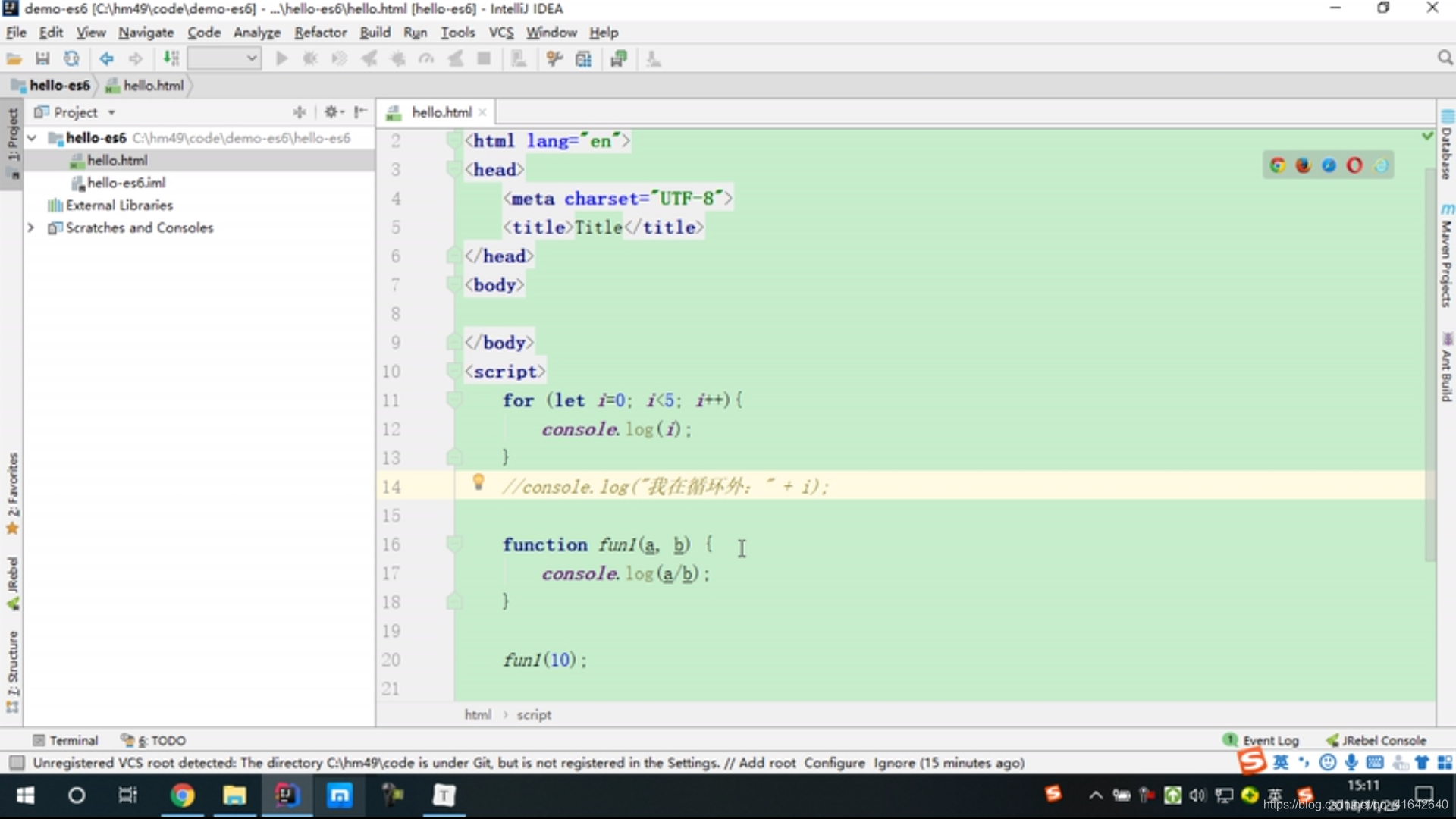Click the Run play button
This screenshot has width=1456, height=819.
point(281,59)
